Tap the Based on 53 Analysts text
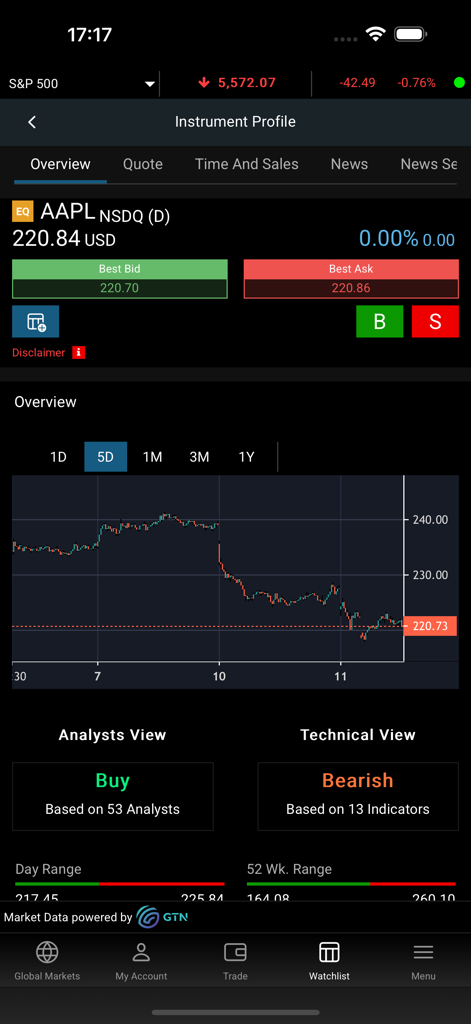Image resolution: width=471 pixels, height=1024 pixels. 112,809
